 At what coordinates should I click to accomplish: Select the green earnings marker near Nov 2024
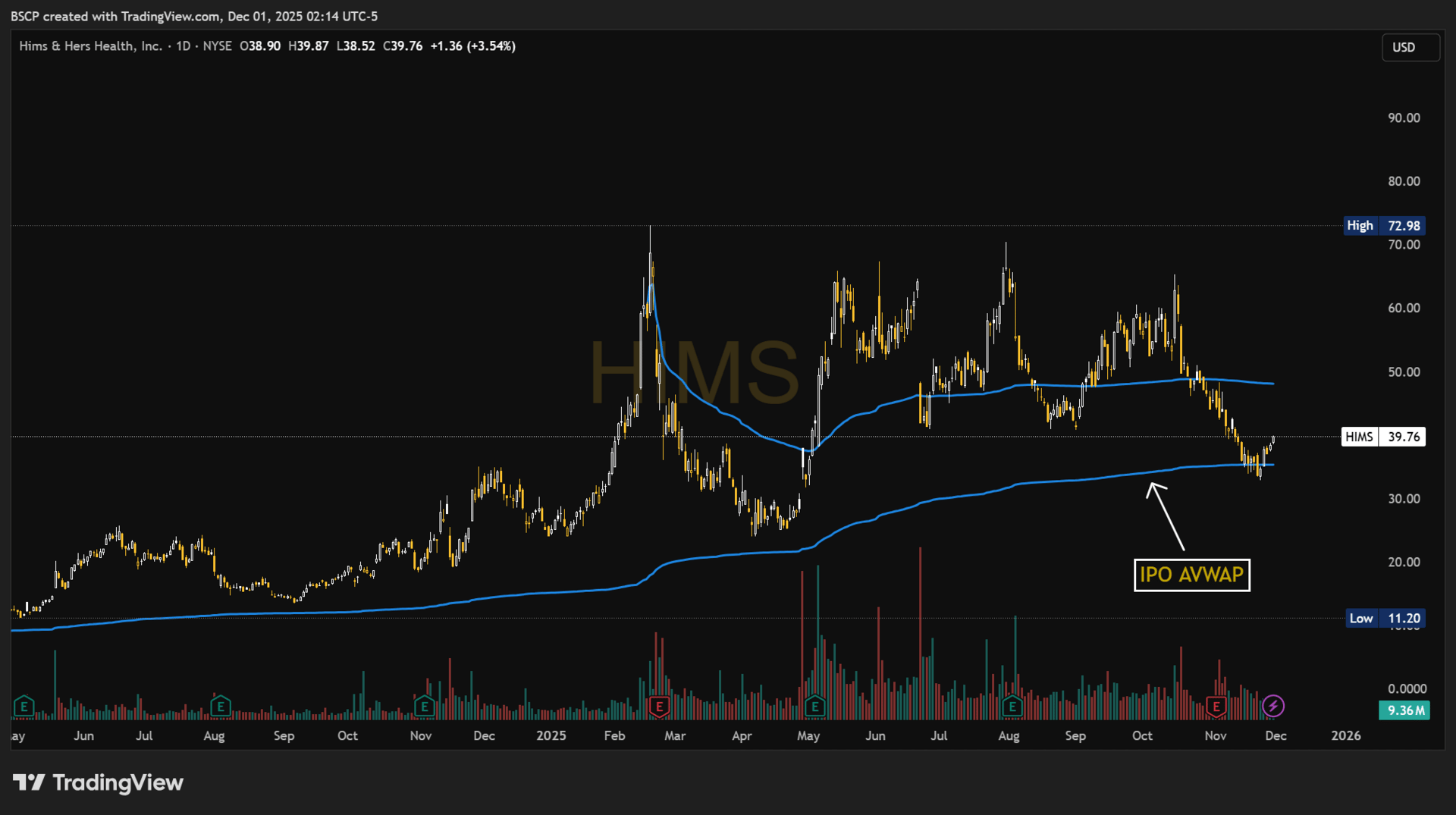pos(424,707)
